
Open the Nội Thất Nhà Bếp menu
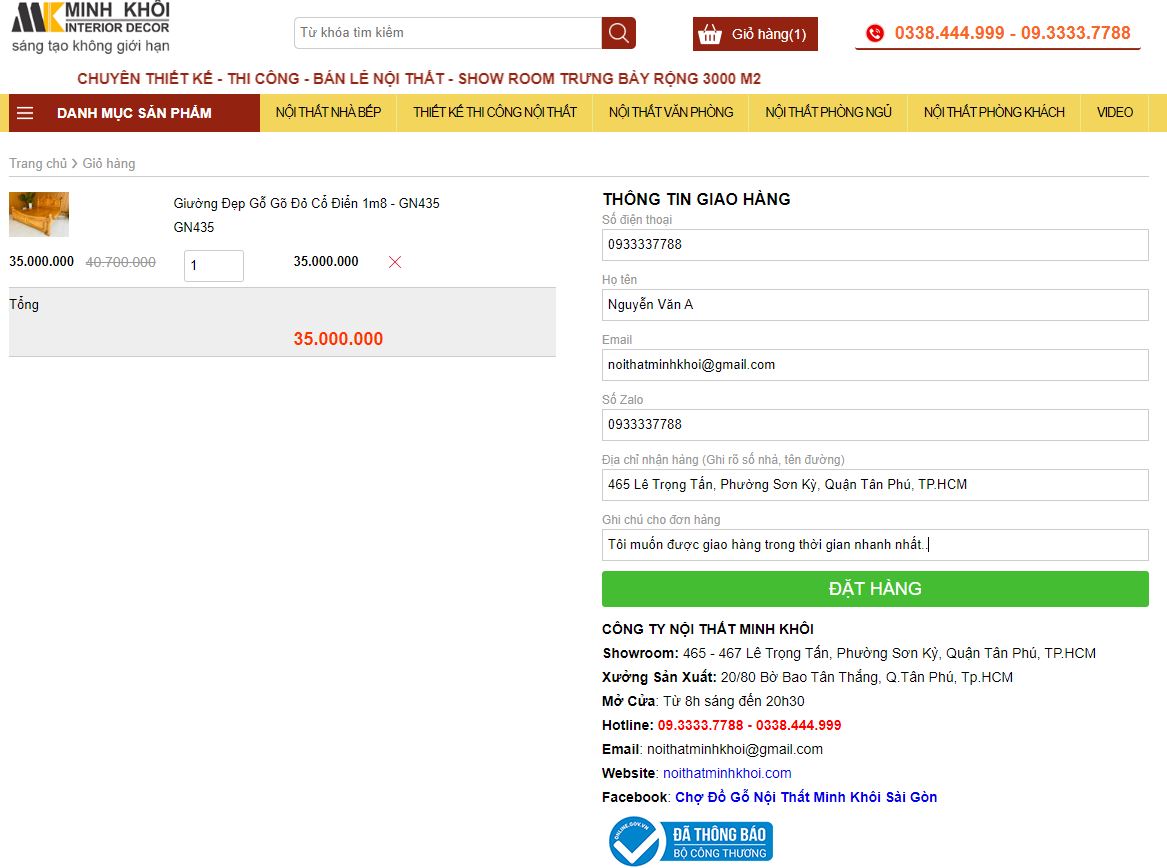click(x=328, y=112)
